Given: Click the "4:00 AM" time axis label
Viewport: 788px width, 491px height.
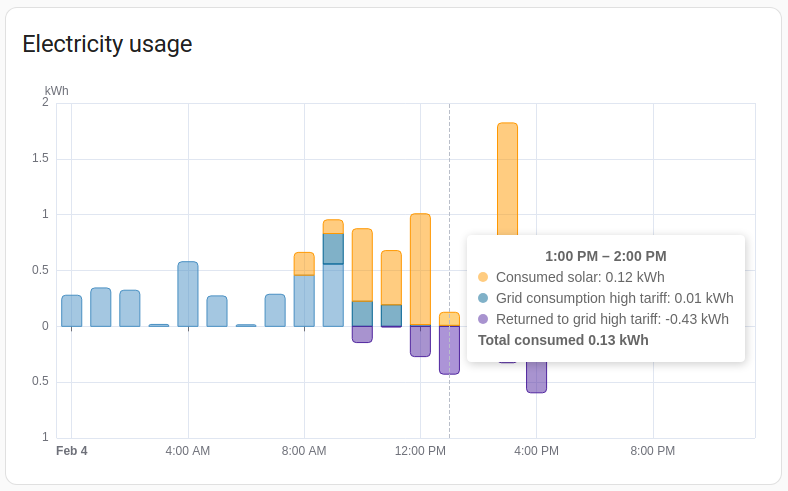Looking at the screenshot, I should [x=188, y=451].
